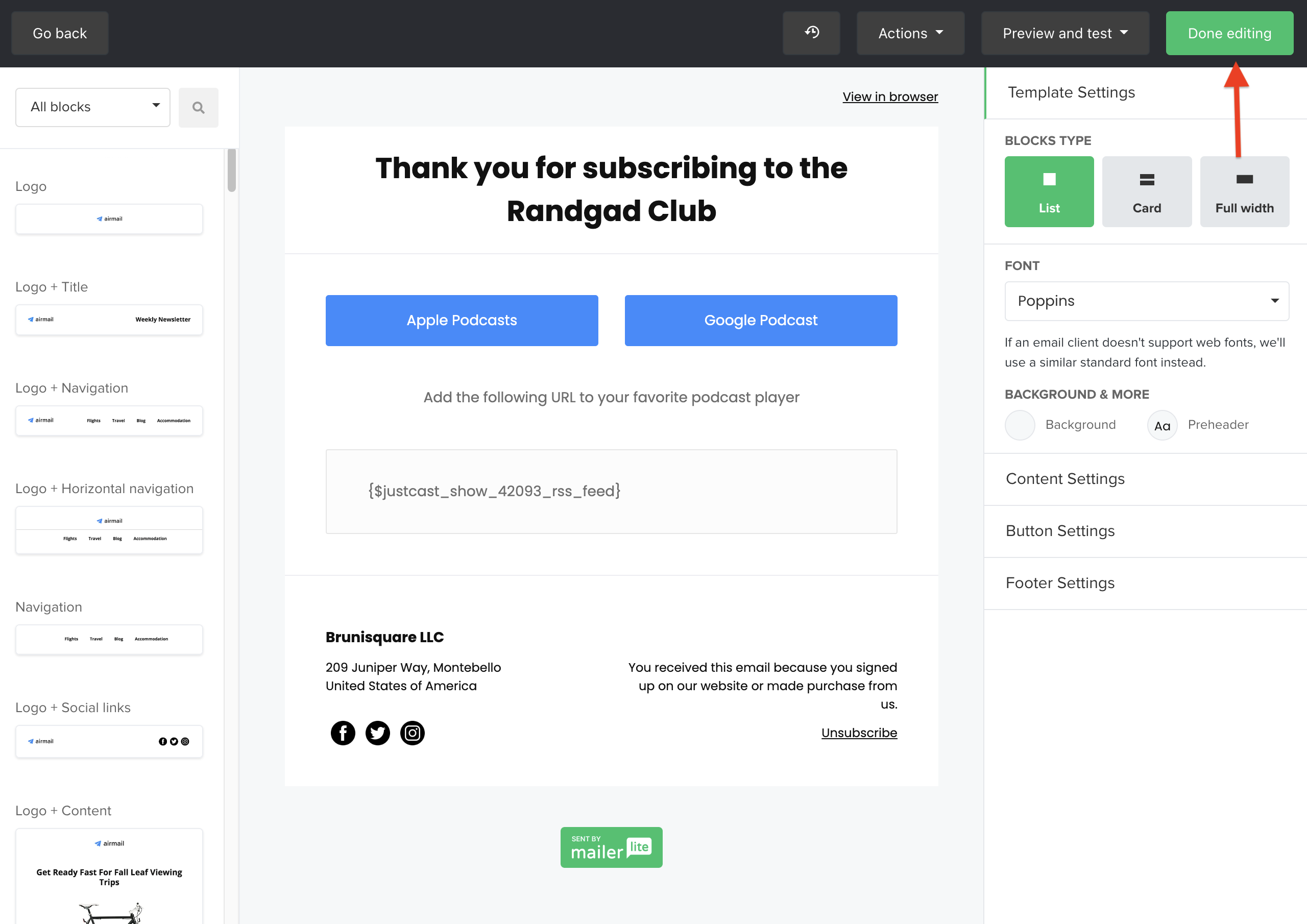Click the 209 Juniper Way address text
The height and width of the screenshot is (924, 1307).
413,676
